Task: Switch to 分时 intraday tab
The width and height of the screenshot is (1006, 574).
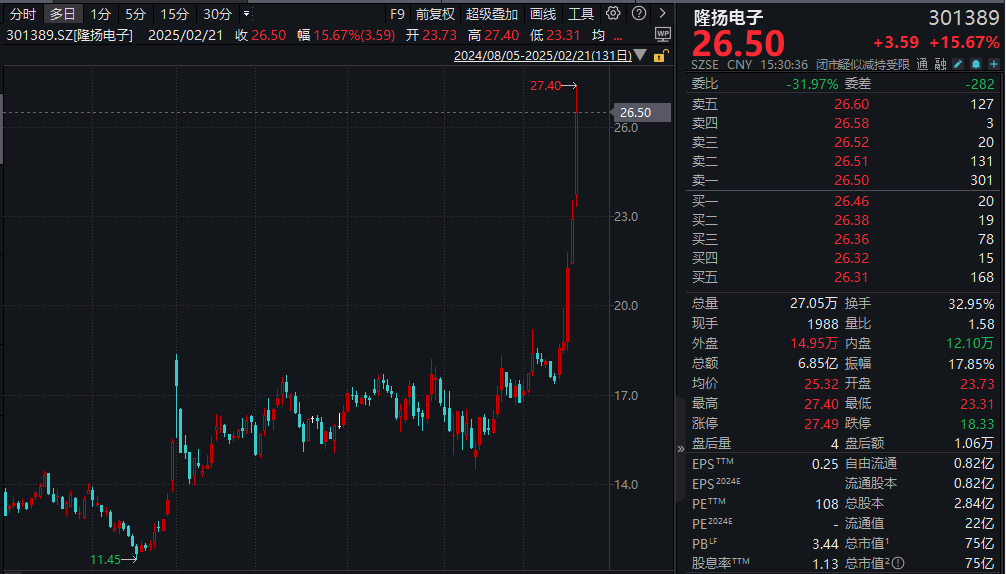Action: coord(23,13)
